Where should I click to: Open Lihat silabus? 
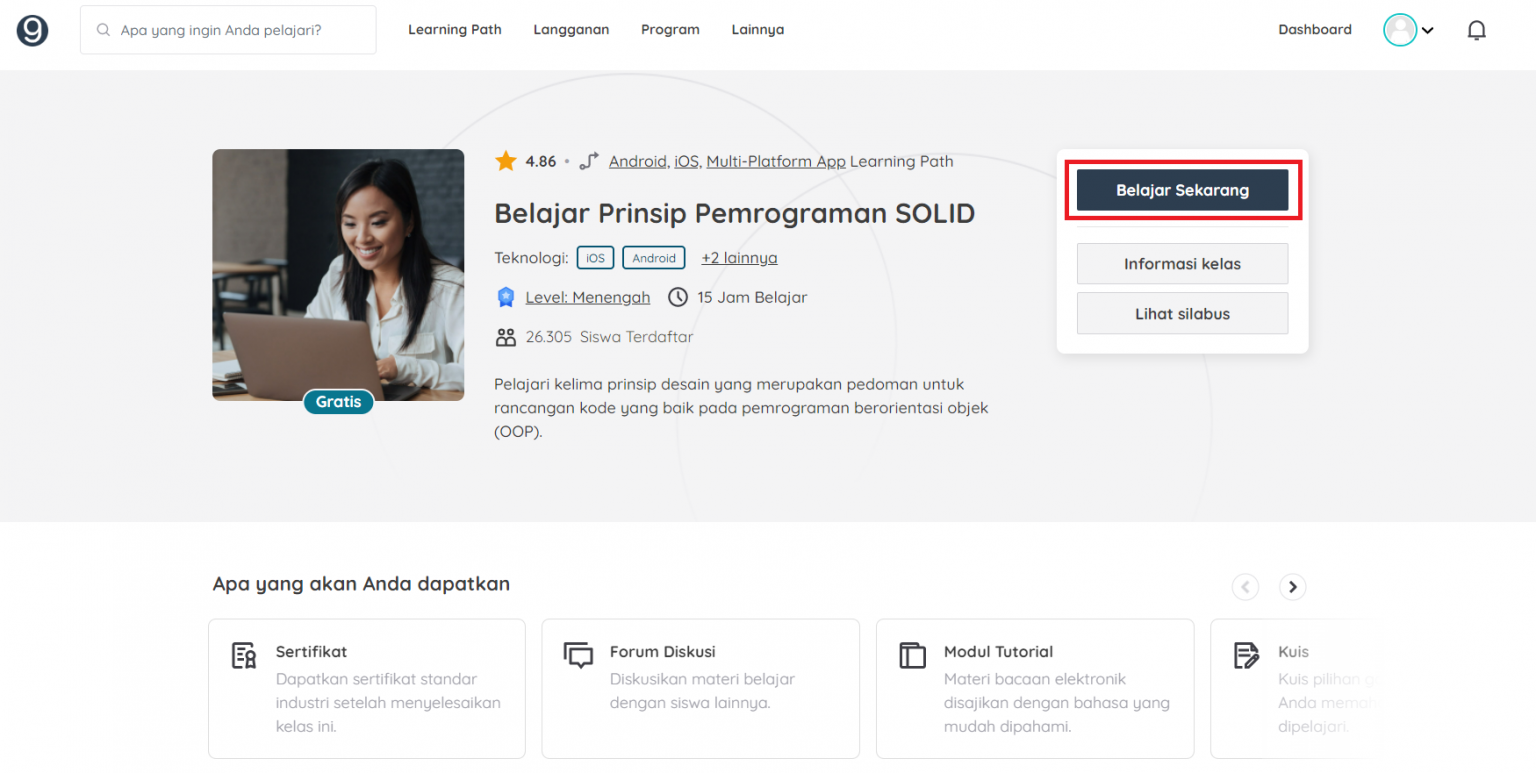1182,313
